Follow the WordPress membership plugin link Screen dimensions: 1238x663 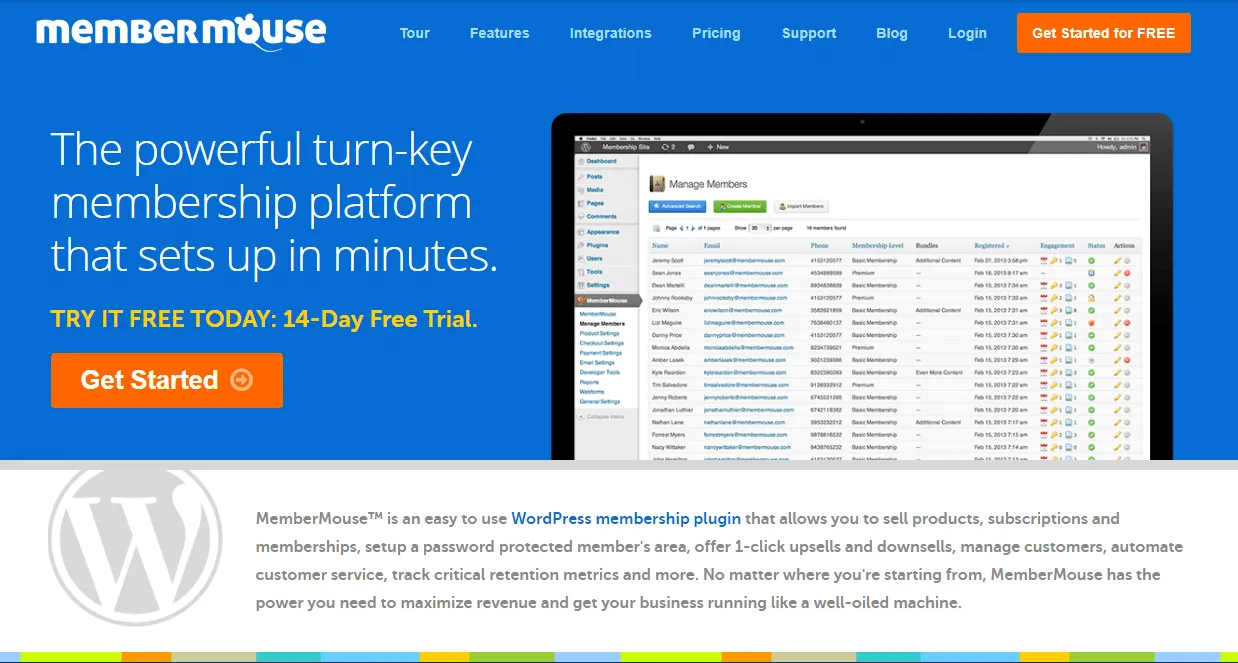[626, 518]
